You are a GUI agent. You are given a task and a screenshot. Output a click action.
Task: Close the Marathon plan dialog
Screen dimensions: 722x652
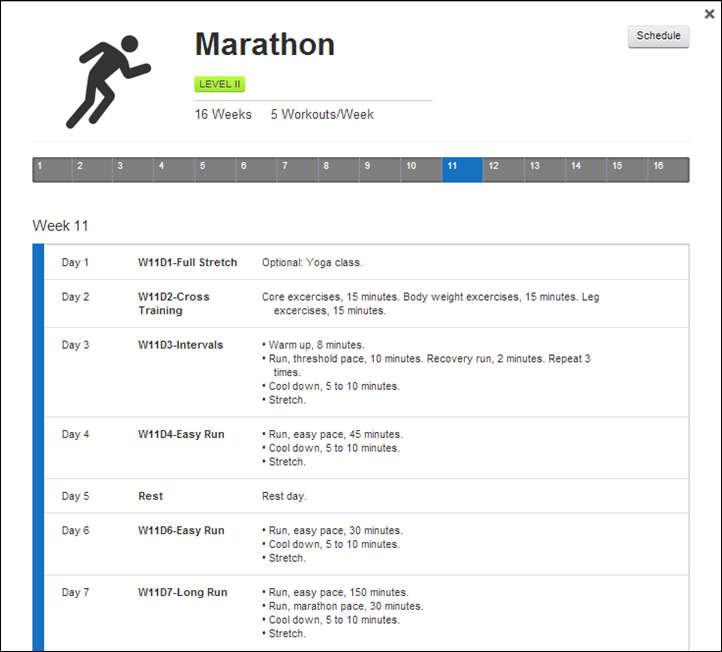point(709,14)
